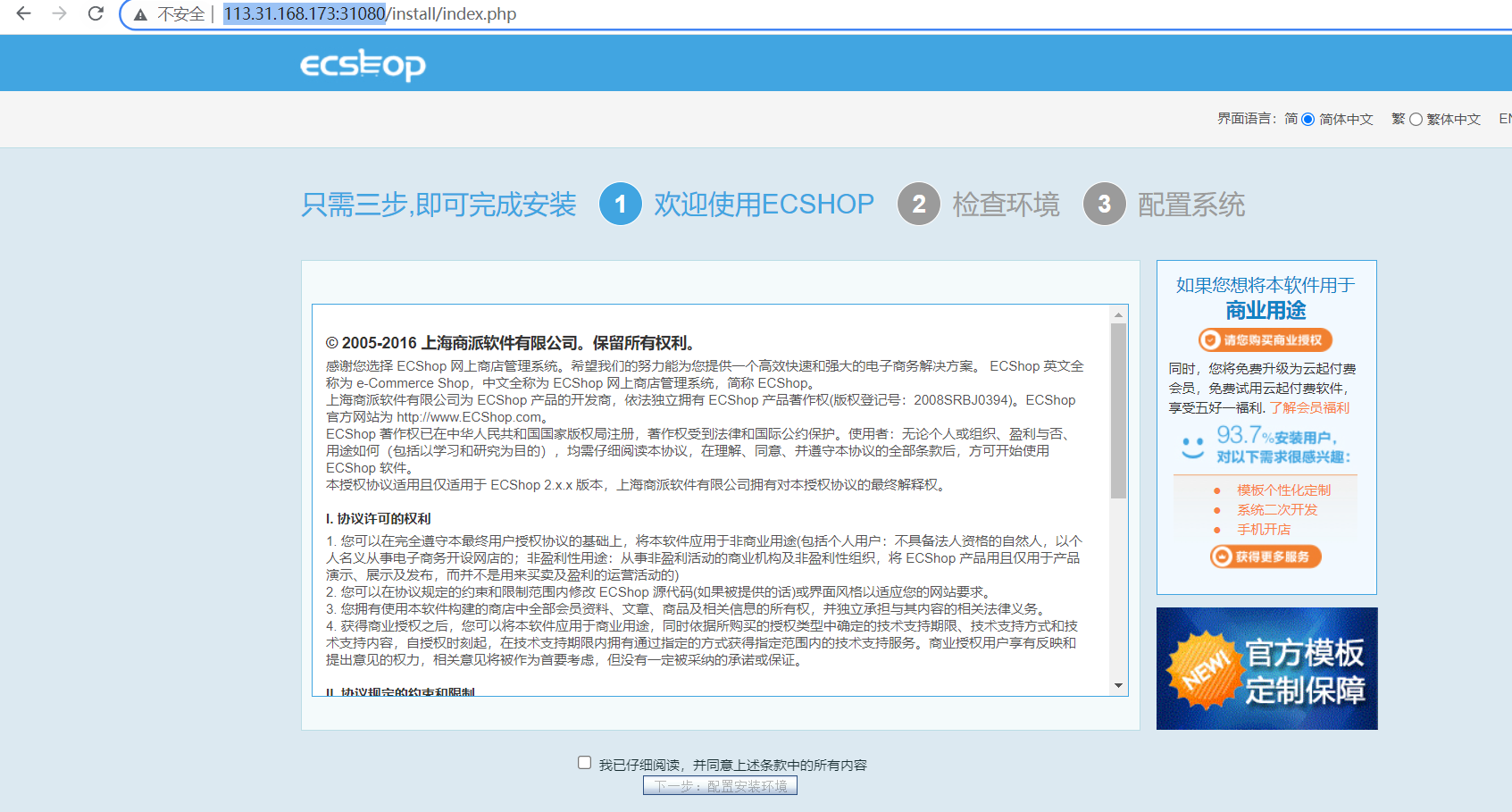Click step 3 circle icon

click(1105, 204)
